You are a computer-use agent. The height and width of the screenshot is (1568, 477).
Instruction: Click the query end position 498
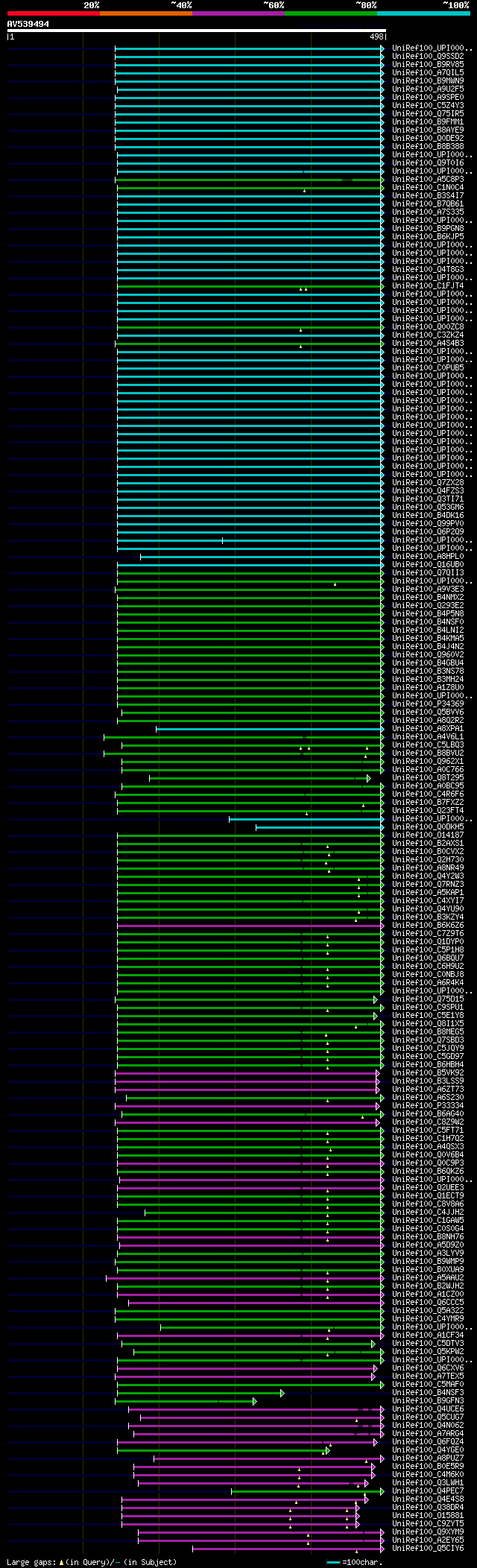click(x=376, y=37)
